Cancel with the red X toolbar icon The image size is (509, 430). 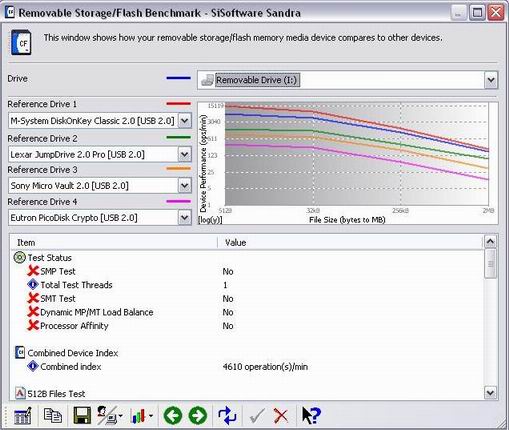pos(281,416)
